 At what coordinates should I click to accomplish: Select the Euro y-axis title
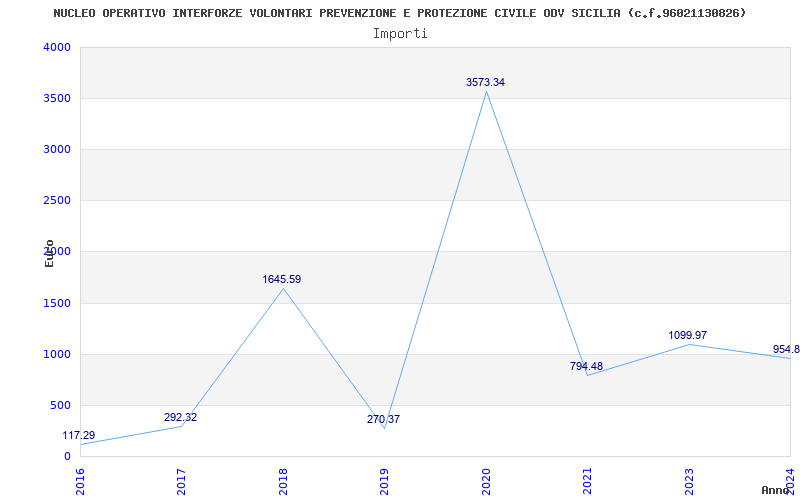pyautogui.click(x=49, y=253)
